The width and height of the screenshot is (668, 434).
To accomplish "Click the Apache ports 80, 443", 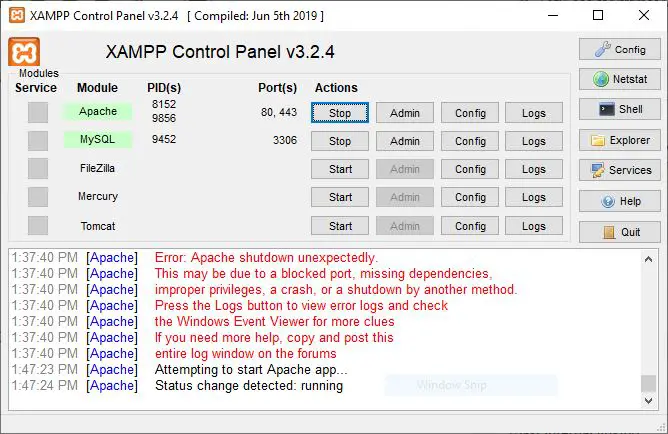I will 279,112.
